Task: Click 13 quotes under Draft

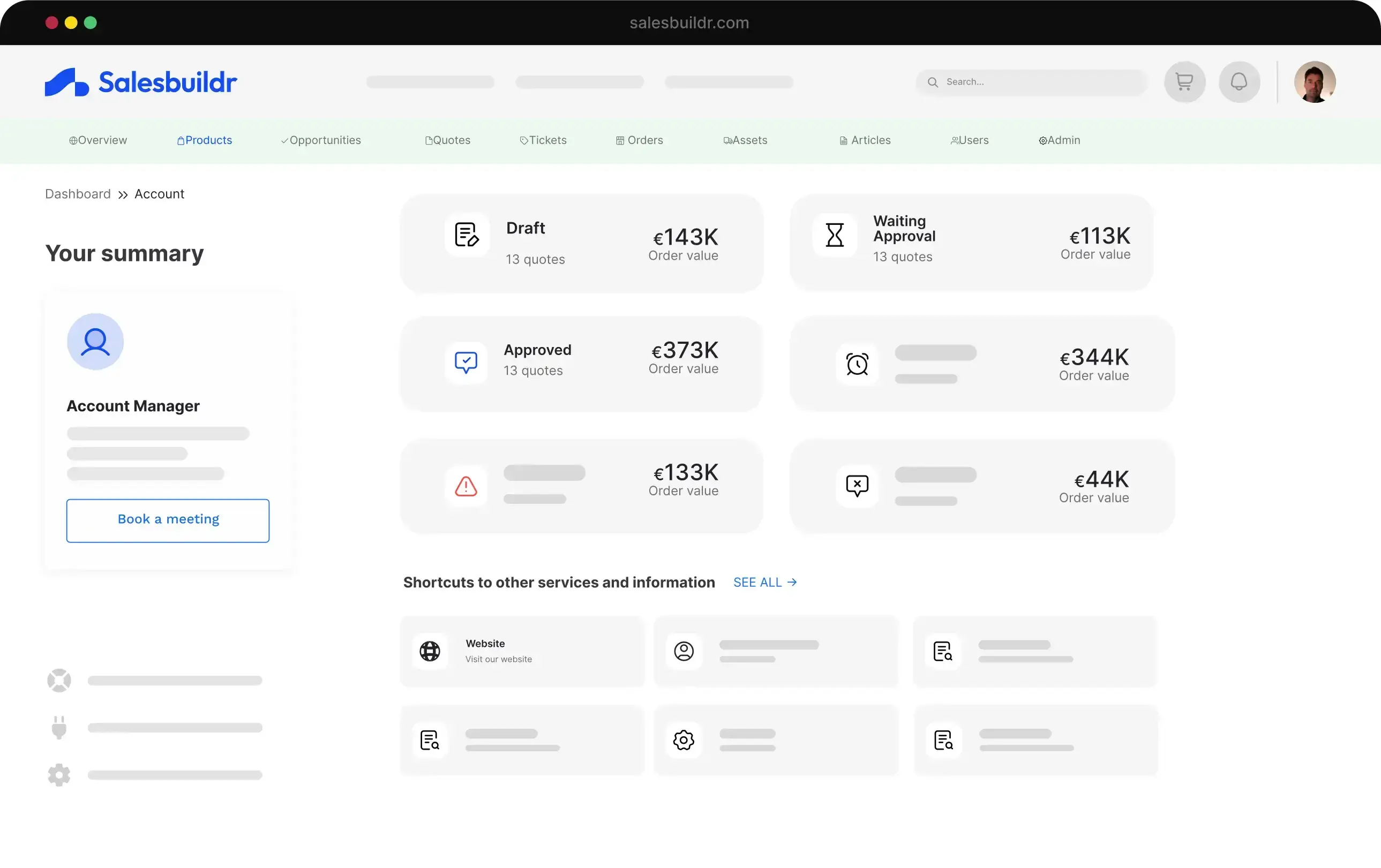Action: click(x=535, y=259)
